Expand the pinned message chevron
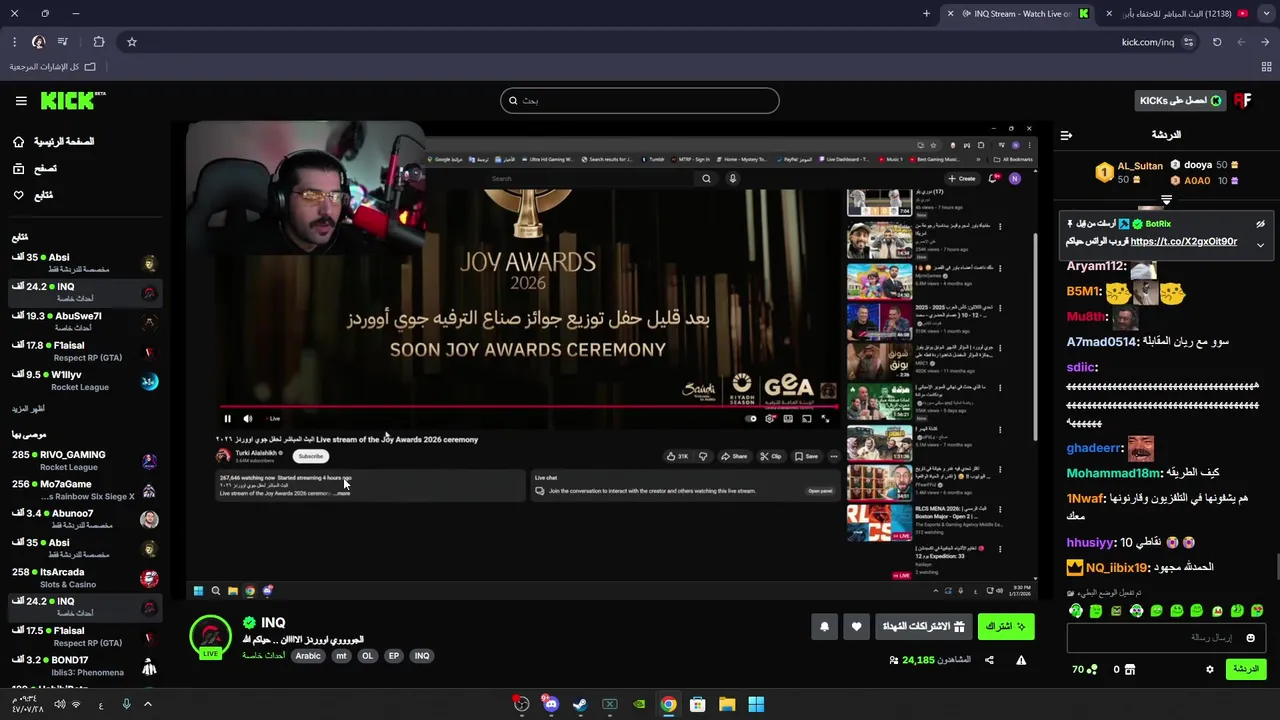 (1260, 245)
